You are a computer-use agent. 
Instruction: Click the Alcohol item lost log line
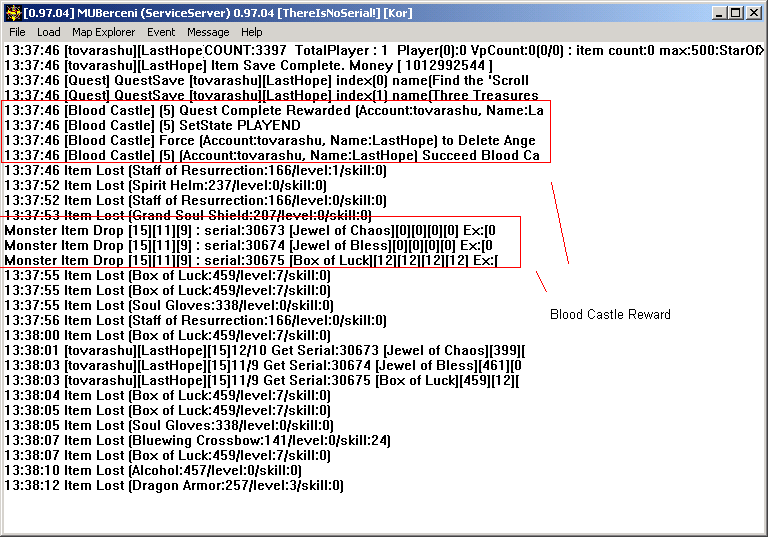click(x=153, y=470)
